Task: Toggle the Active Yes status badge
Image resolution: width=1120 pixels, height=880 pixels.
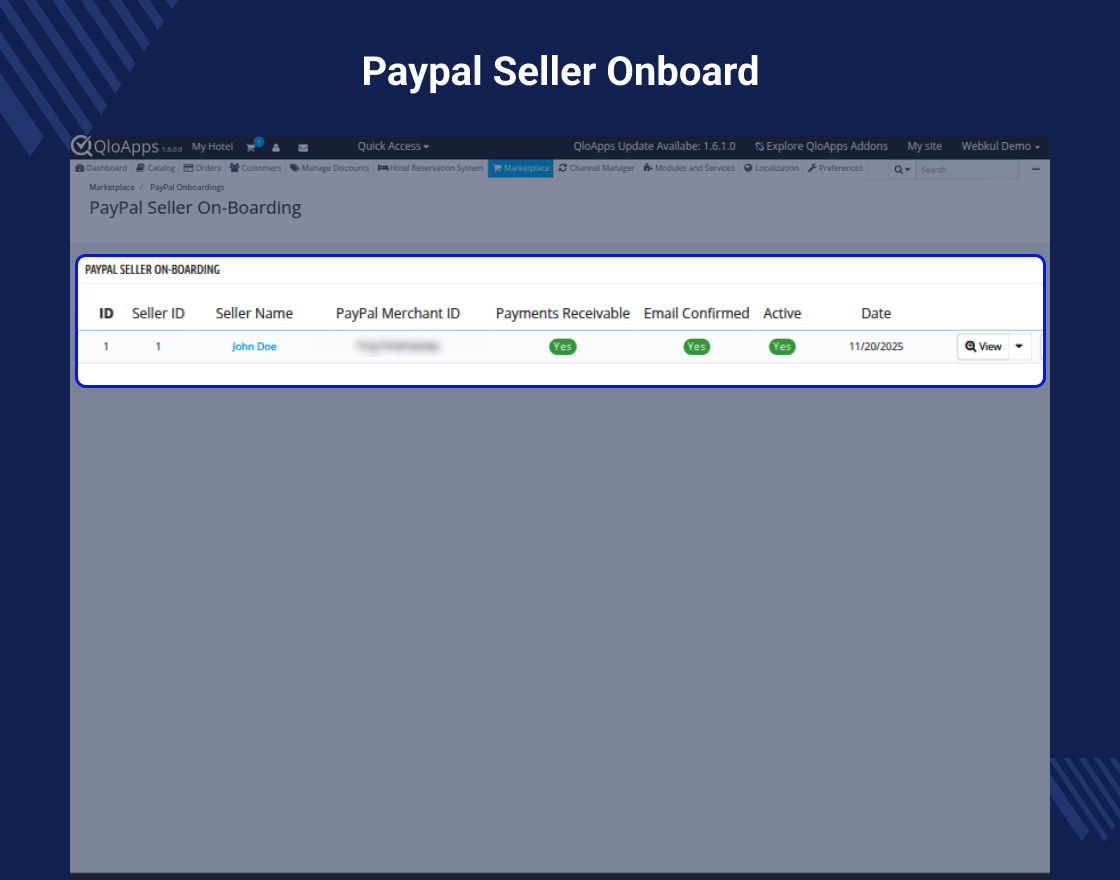Action: (x=782, y=347)
